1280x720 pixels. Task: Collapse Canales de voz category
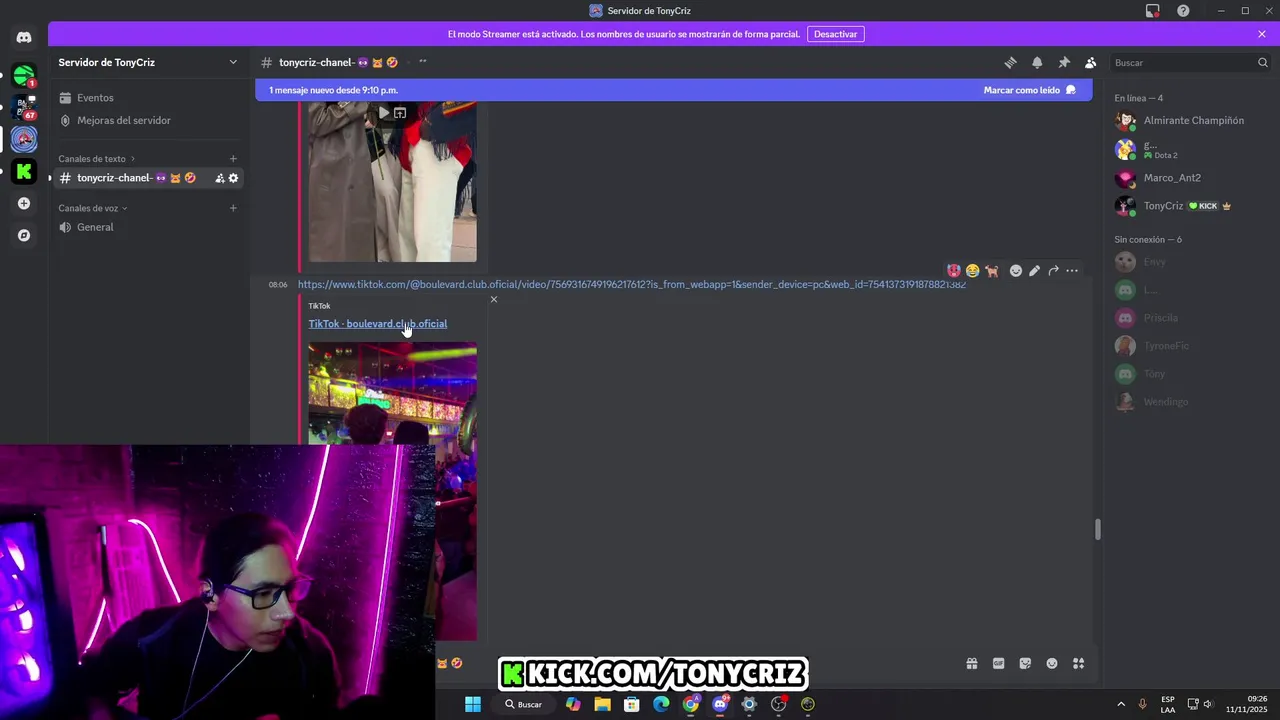(x=92, y=208)
